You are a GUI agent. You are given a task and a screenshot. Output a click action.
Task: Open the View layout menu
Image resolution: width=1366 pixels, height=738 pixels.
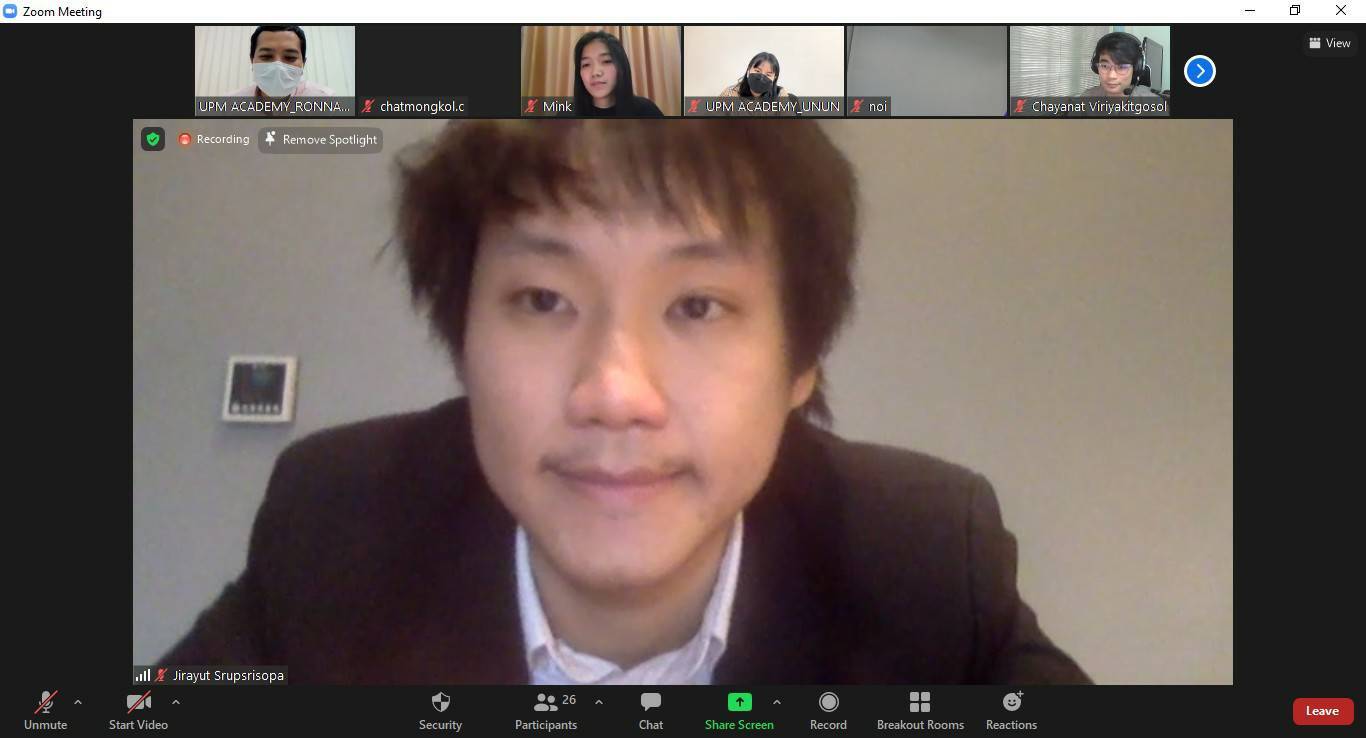(x=1330, y=43)
